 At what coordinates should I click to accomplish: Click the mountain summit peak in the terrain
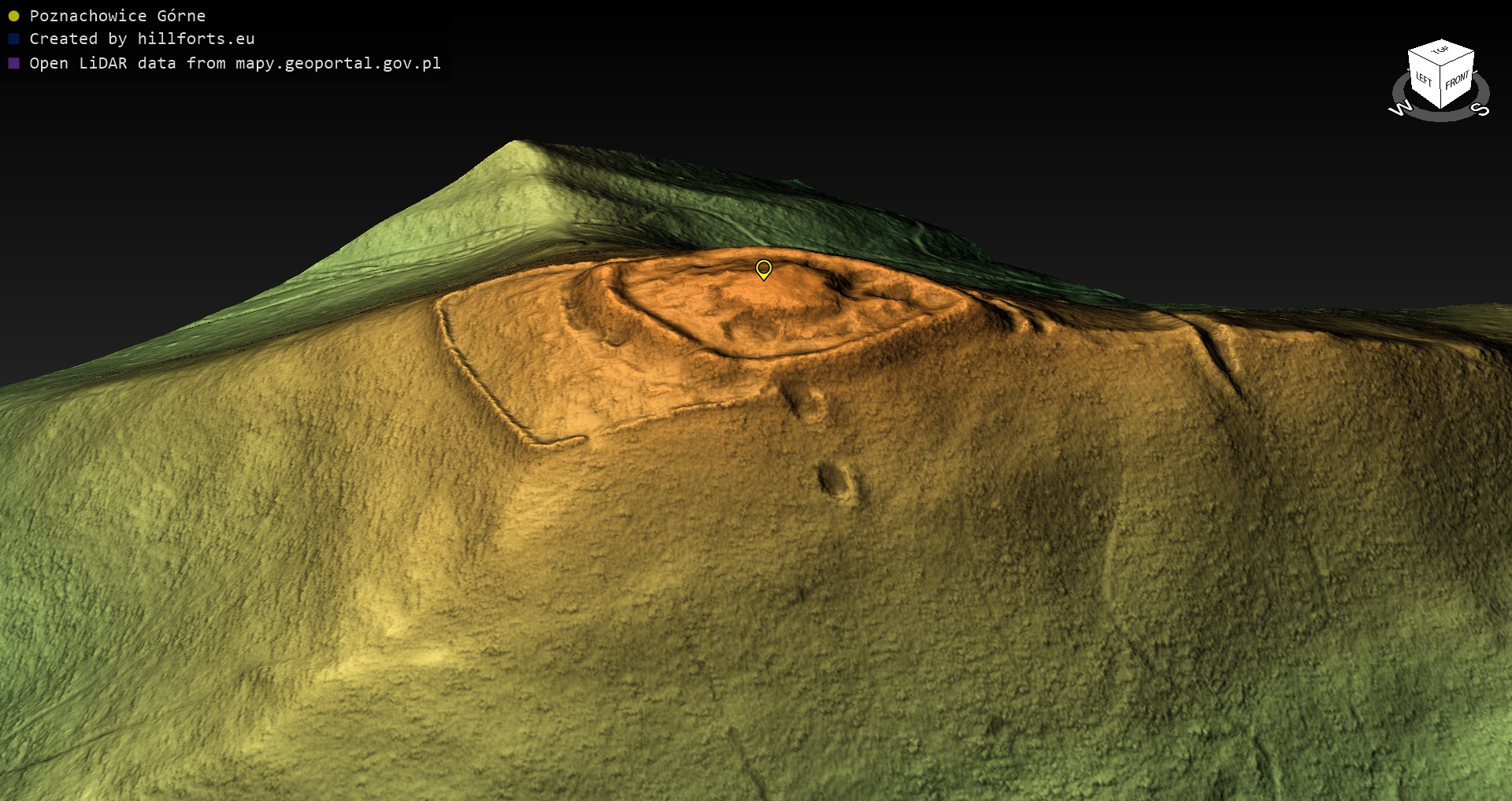click(x=516, y=143)
